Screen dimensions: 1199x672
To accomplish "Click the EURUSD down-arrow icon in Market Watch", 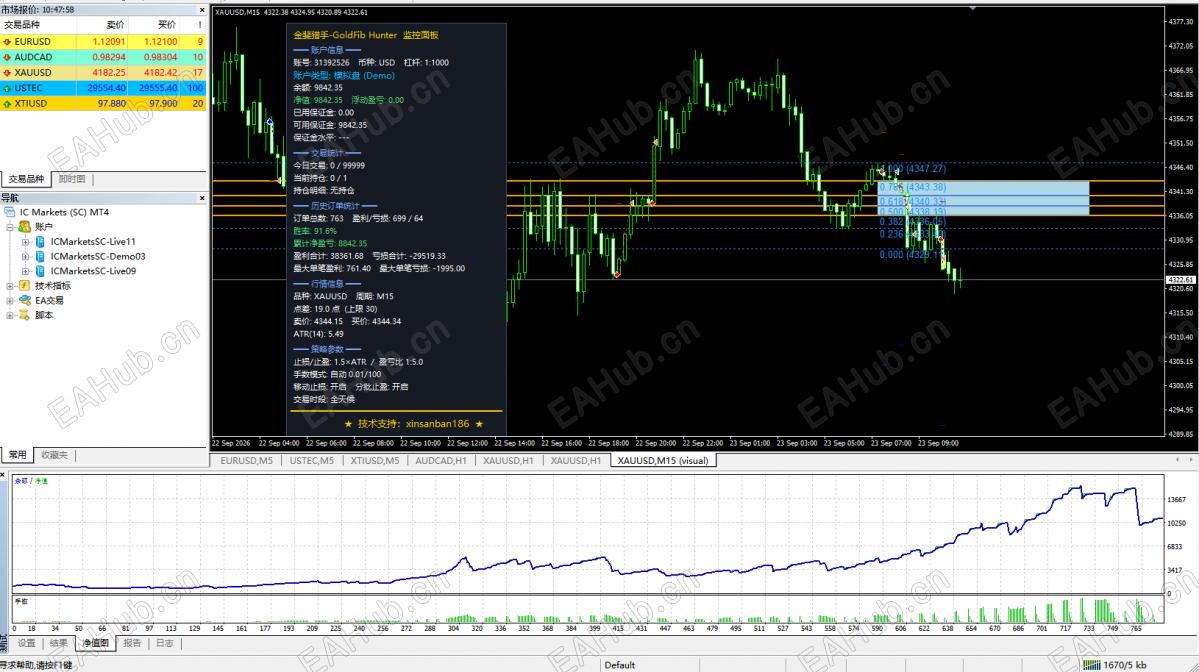I will [x=7, y=42].
